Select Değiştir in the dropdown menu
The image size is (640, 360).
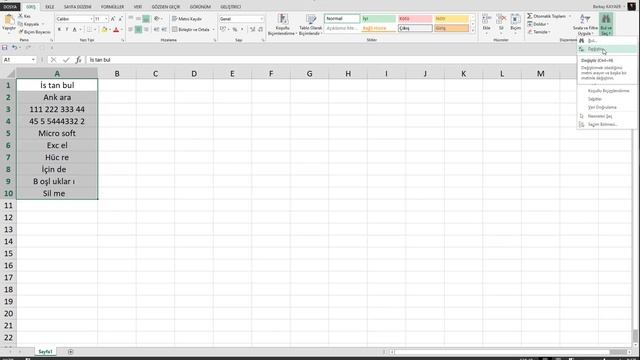(x=607, y=49)
